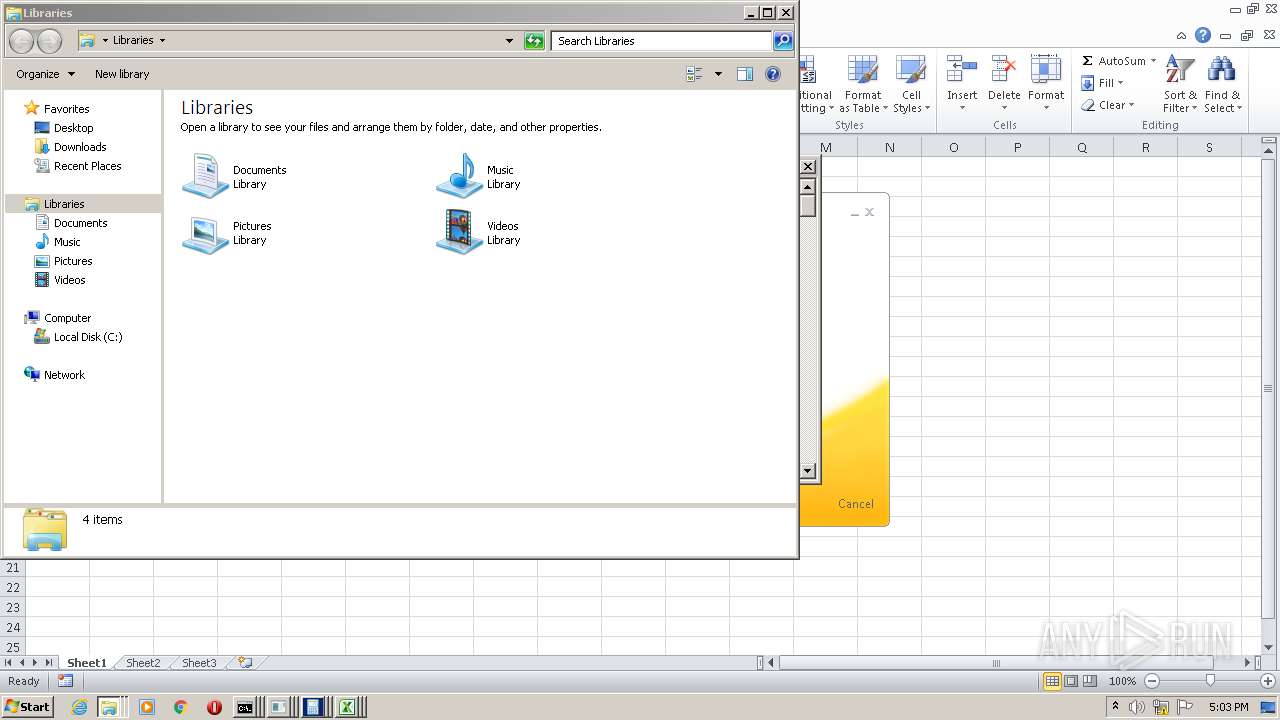Open Excel's Format as Table gallery
The image size is (1280, 720).
863,84
